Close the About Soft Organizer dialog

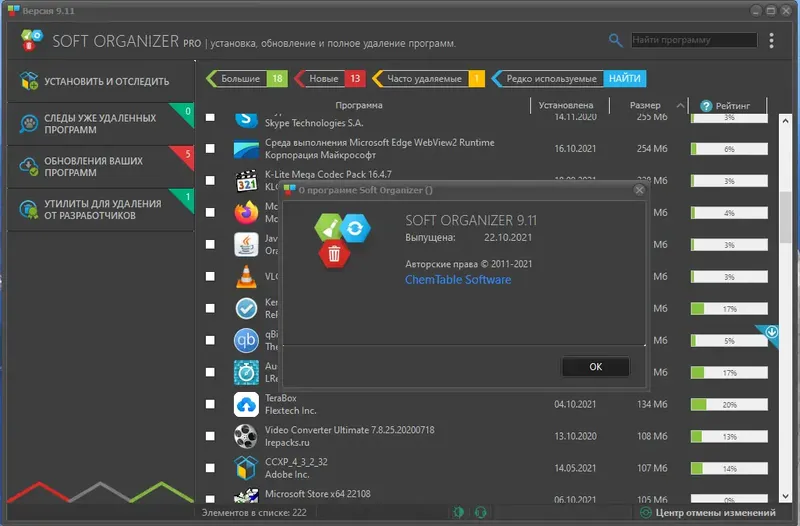pyautogui.click(x=639, y=190)
